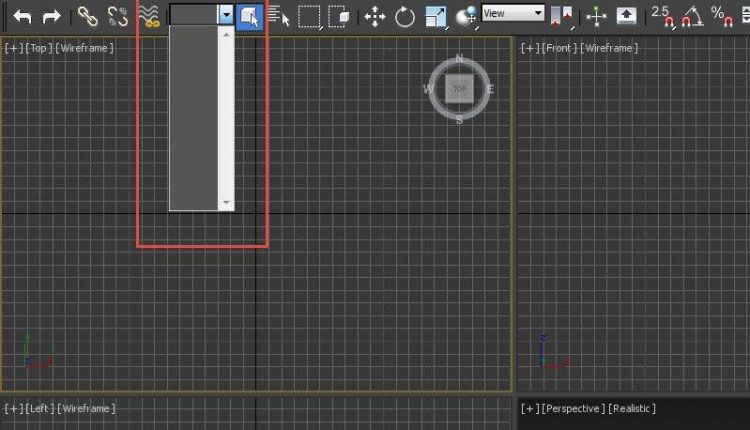Toggle the 2.5D Snaps magnet button
Viewport: 750px width, 430px height.
(662, 16)
